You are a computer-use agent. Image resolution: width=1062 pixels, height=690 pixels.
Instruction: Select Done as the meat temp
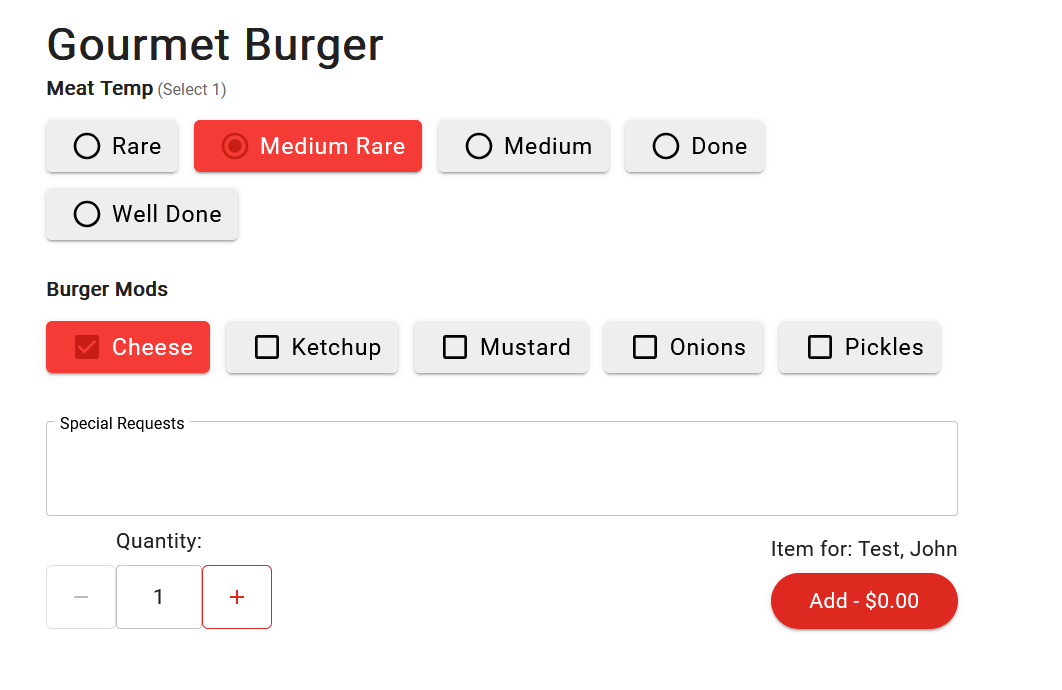[694, 147]
